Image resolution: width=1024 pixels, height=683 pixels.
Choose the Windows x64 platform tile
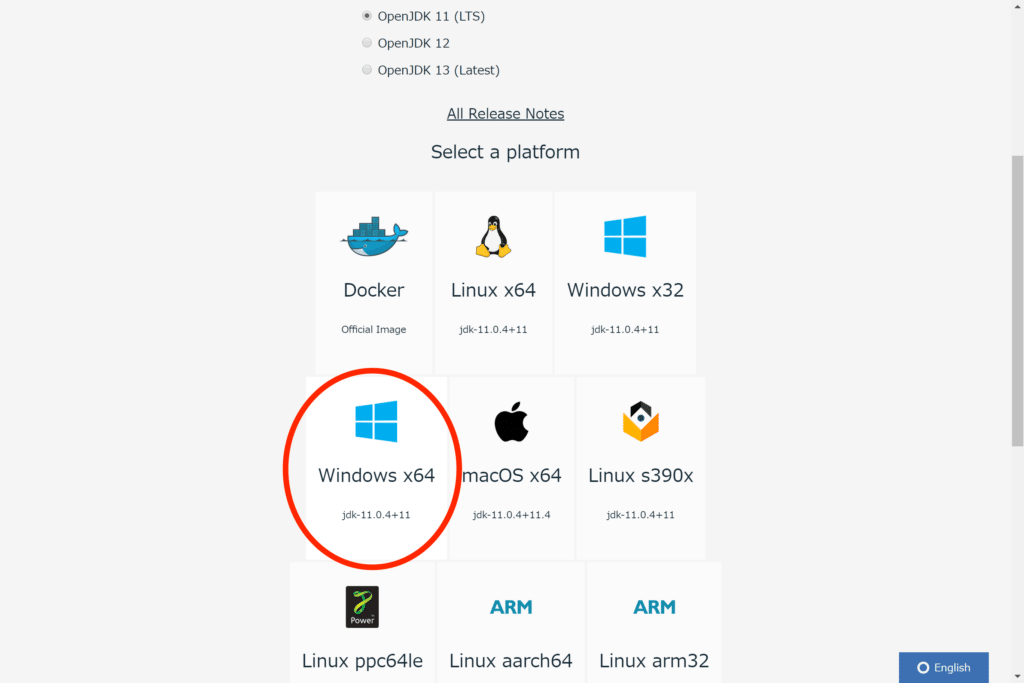pos(374,467)
